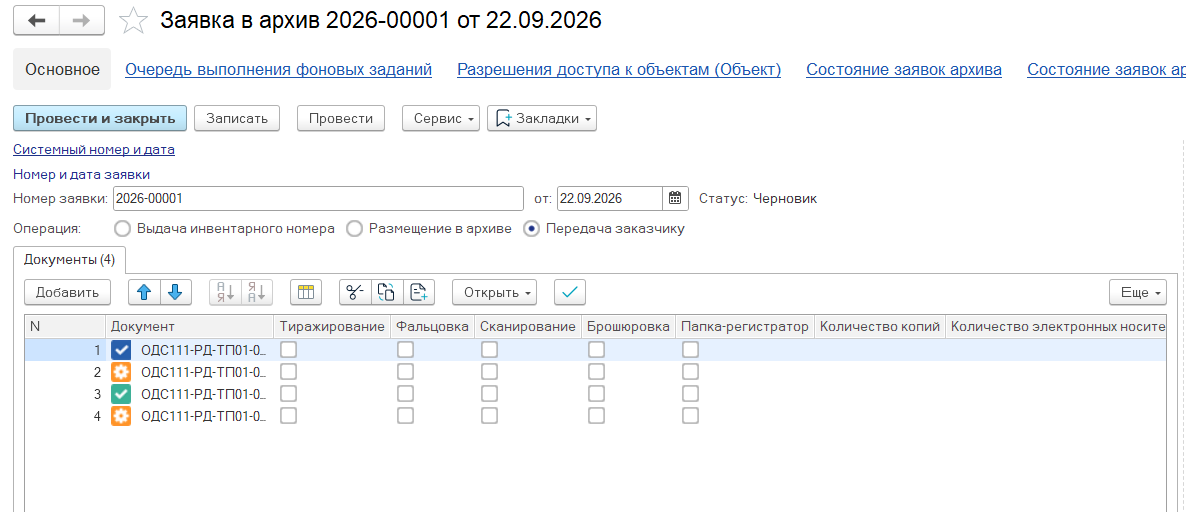Paste rows with the paste-plus icon
The image size is (1186, 512).
[x=419, y=292]
